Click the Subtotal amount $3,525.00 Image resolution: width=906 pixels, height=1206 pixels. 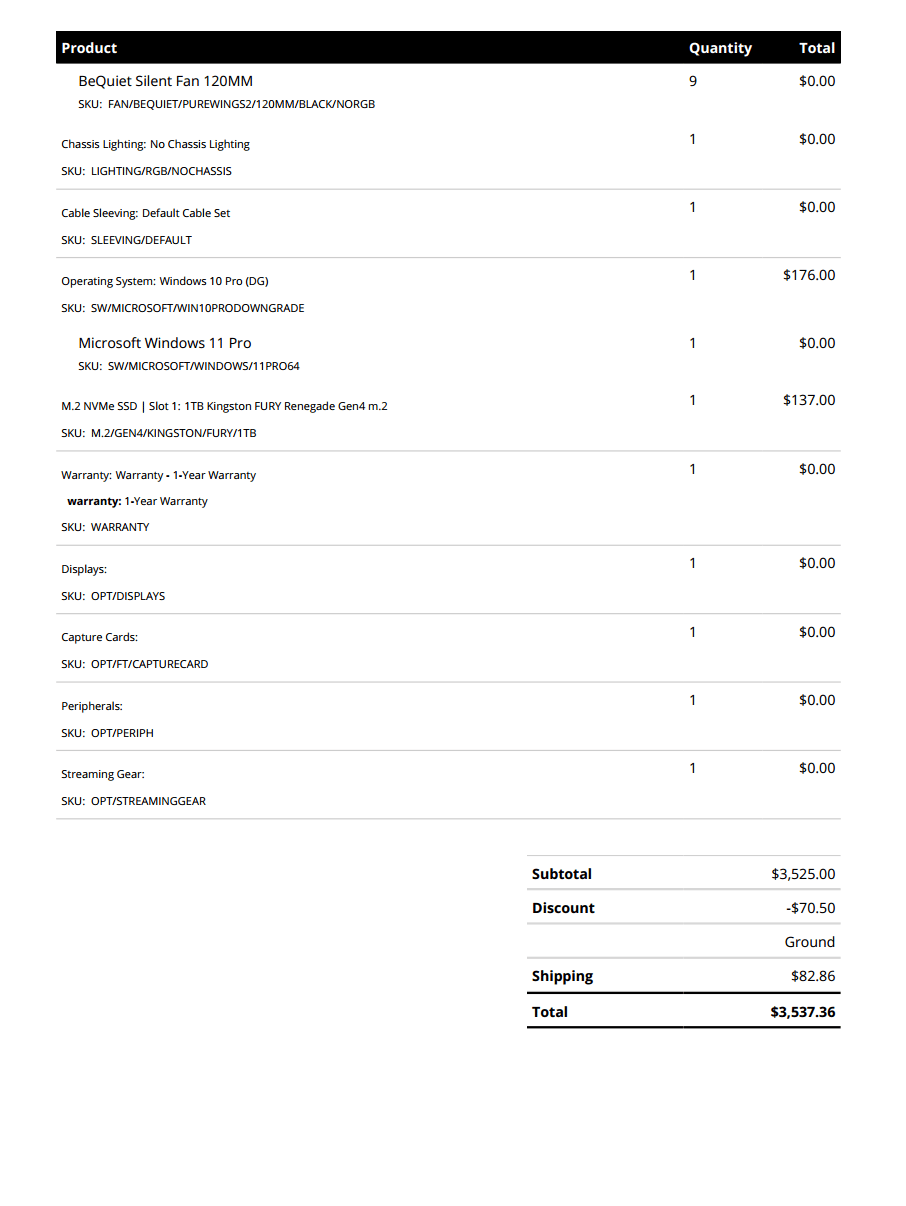803,874
